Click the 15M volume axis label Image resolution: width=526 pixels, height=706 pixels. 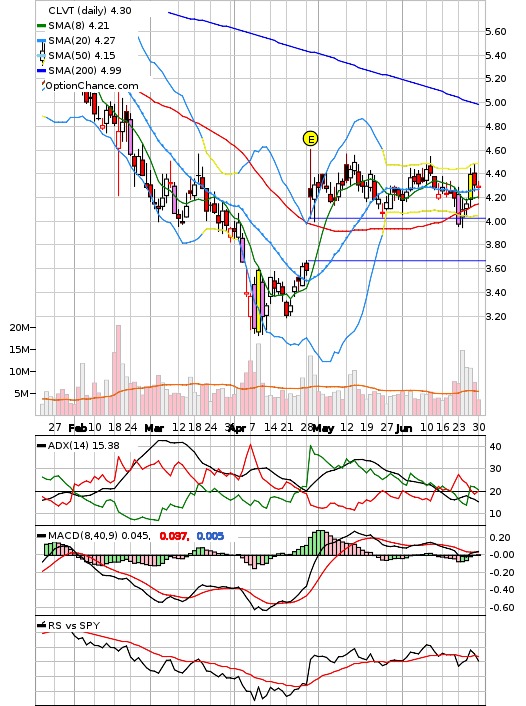[19, 349]
